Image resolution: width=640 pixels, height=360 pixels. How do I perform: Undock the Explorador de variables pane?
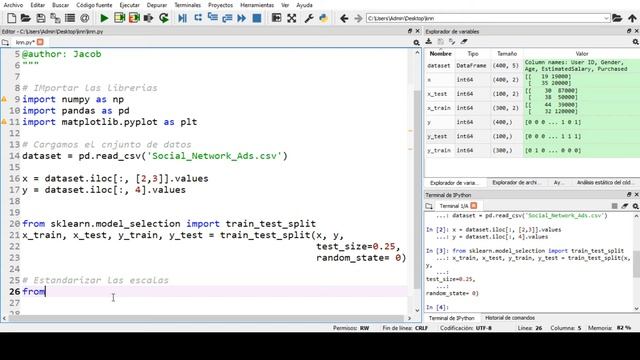coord(629,31)
